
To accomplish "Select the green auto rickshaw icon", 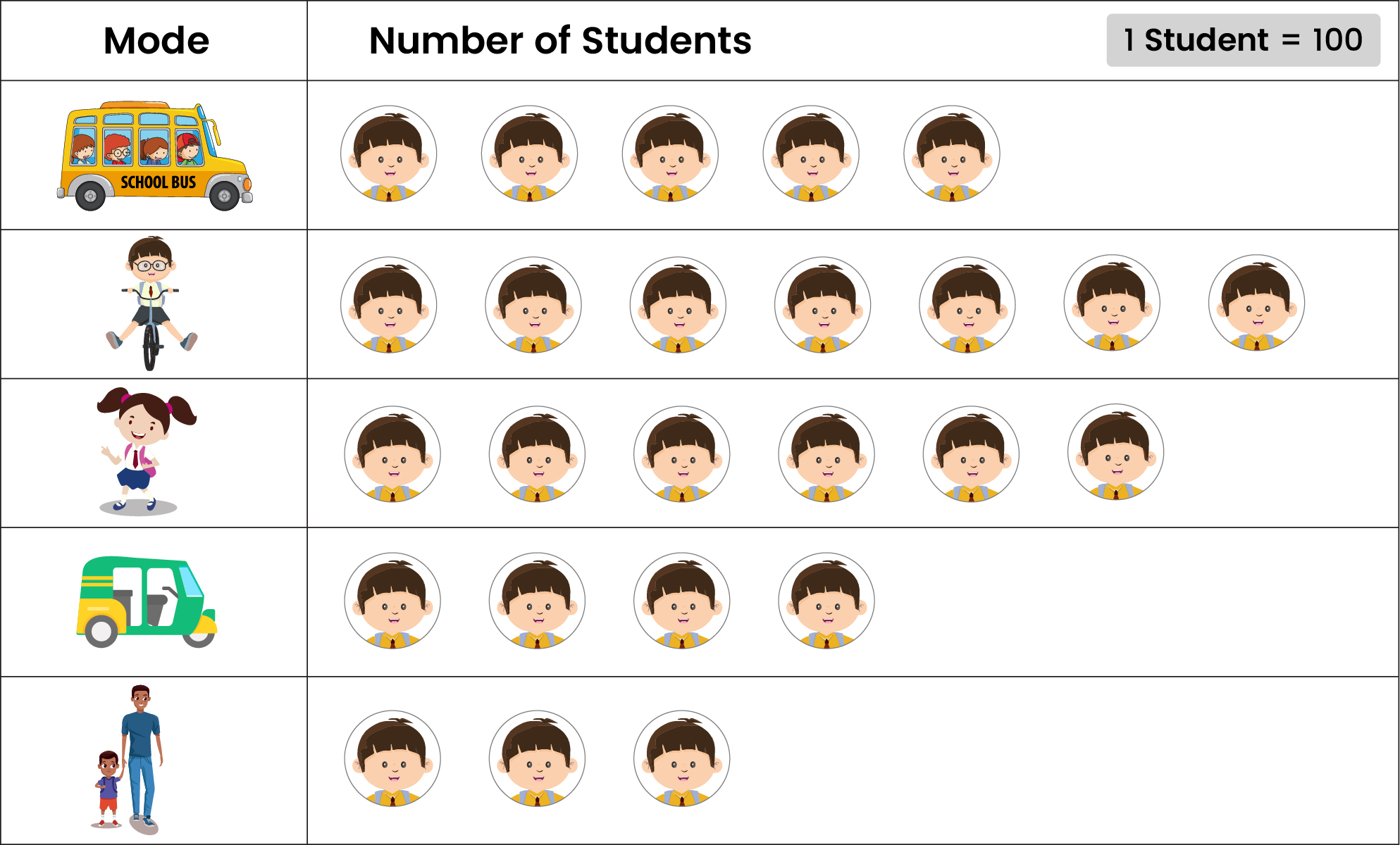I will [x=147, y=602].
